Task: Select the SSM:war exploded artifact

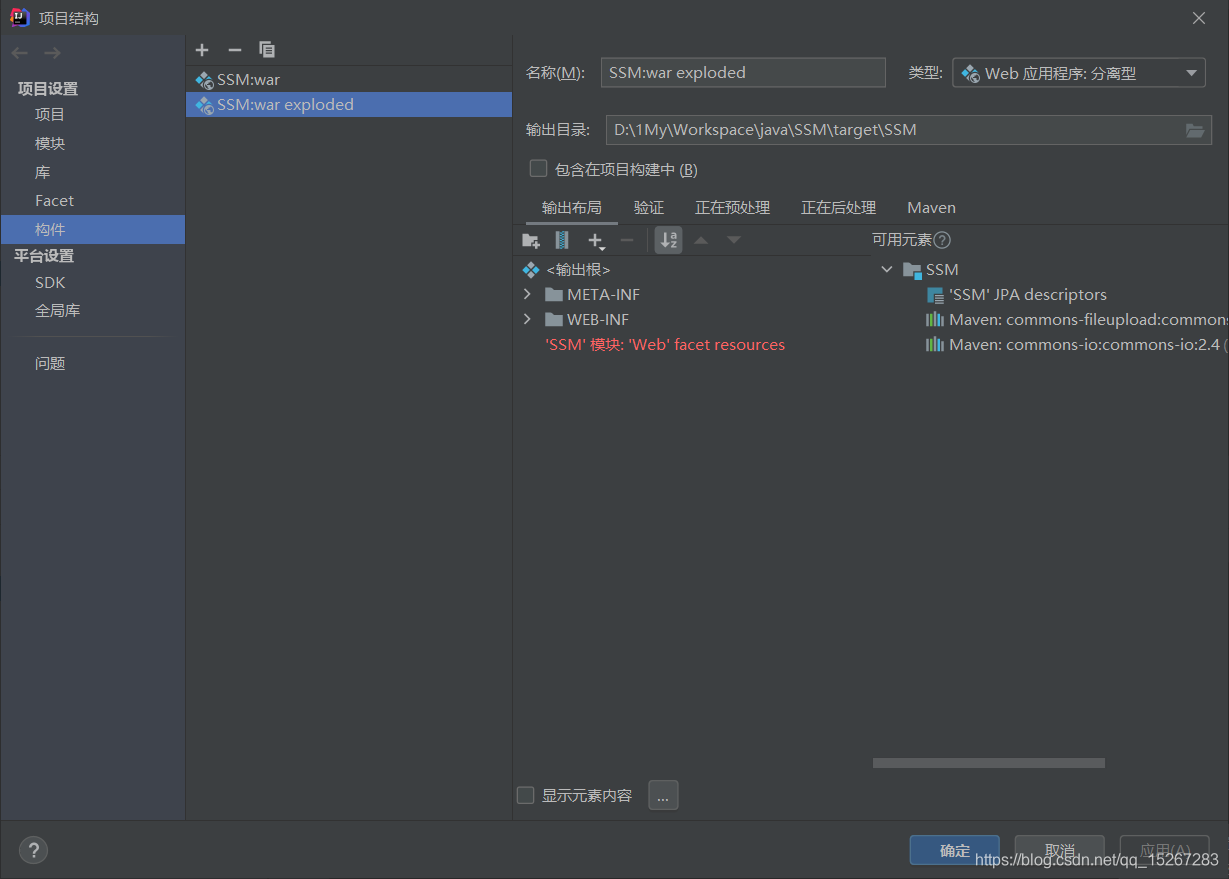Action: coord(349,104)
